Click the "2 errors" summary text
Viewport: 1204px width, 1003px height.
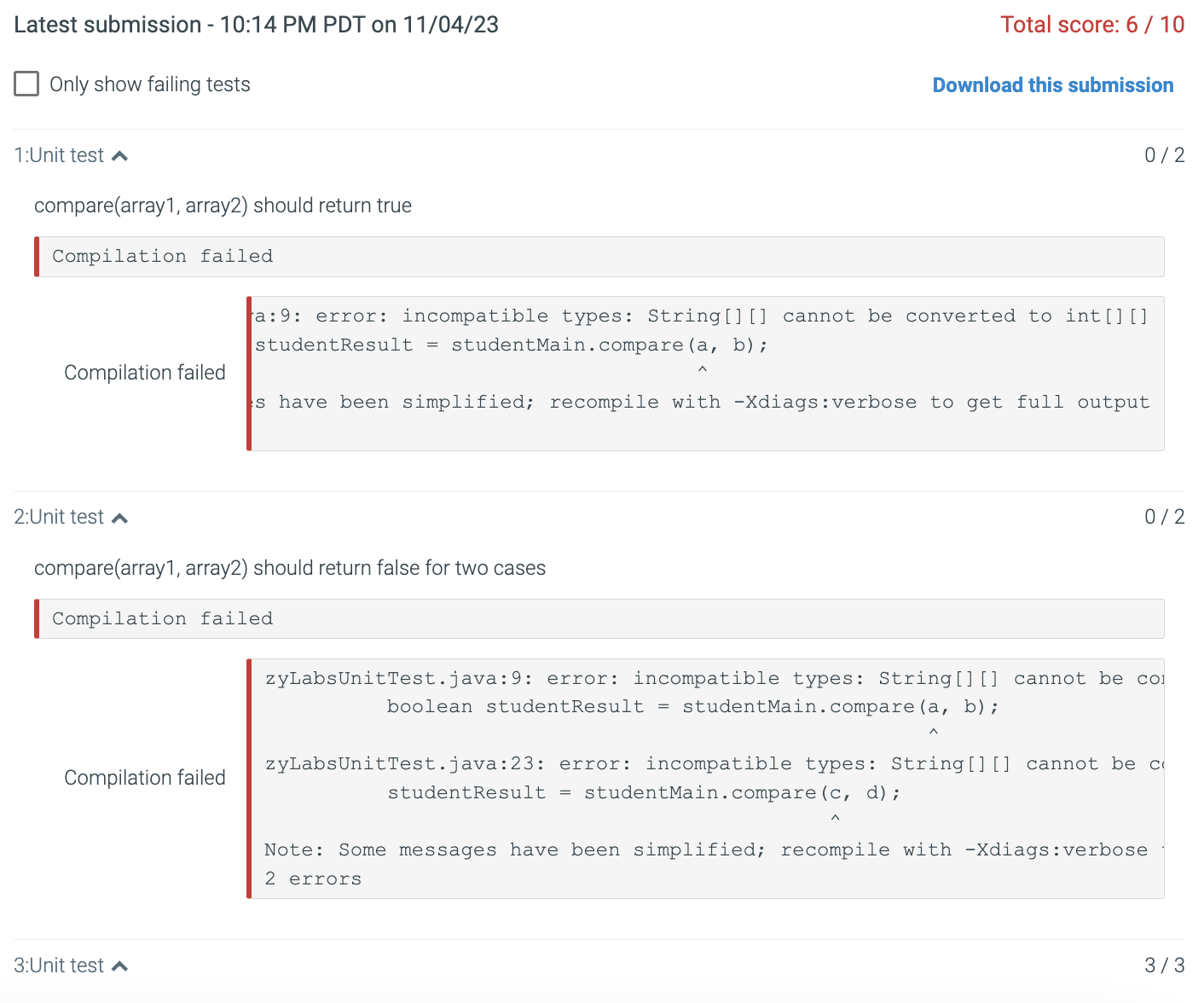tap(313, 878)
